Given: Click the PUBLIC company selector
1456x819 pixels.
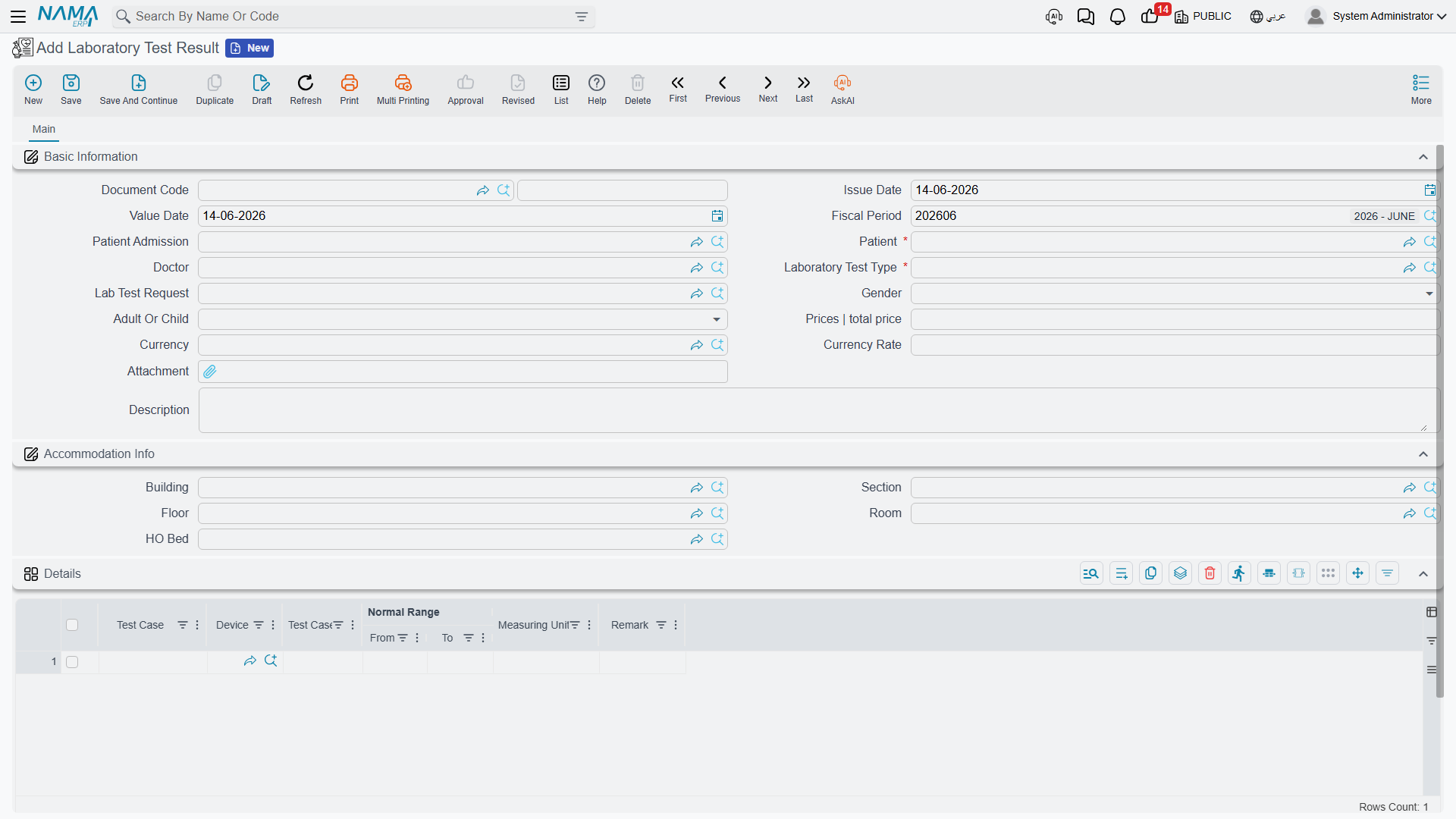Looking at the screenshot, I should pyautogui.click(x=1203, y=17).
